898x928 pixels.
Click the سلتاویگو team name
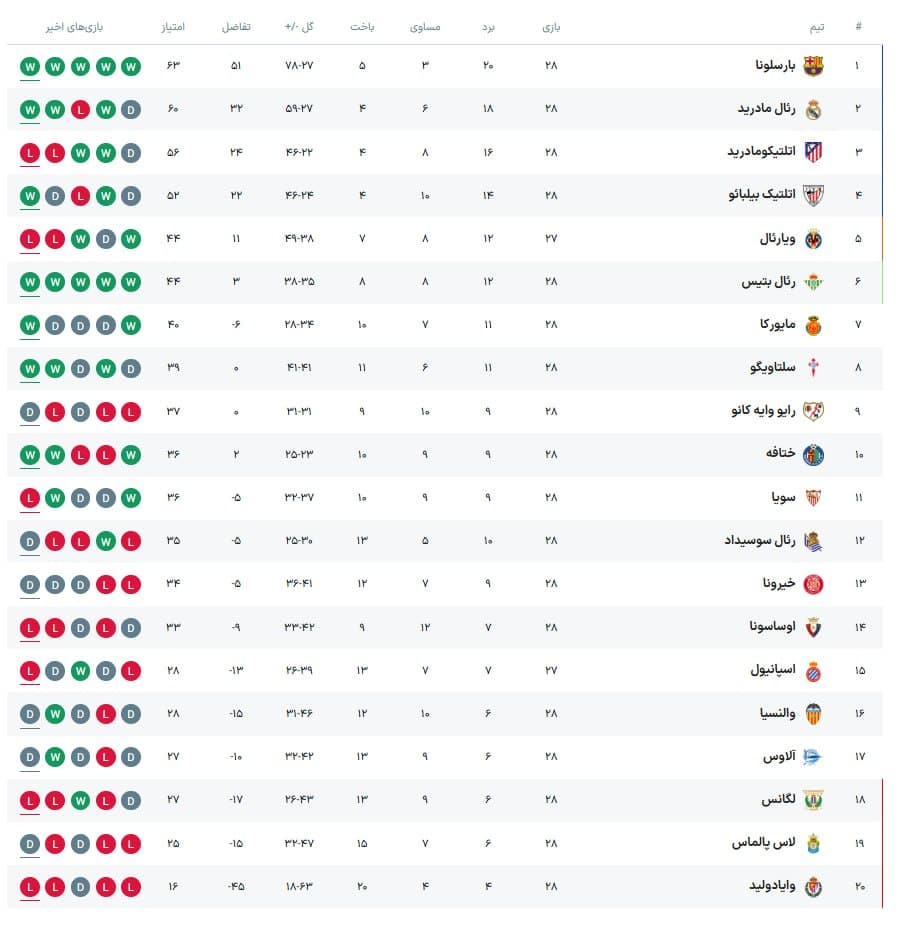point(773,368)
